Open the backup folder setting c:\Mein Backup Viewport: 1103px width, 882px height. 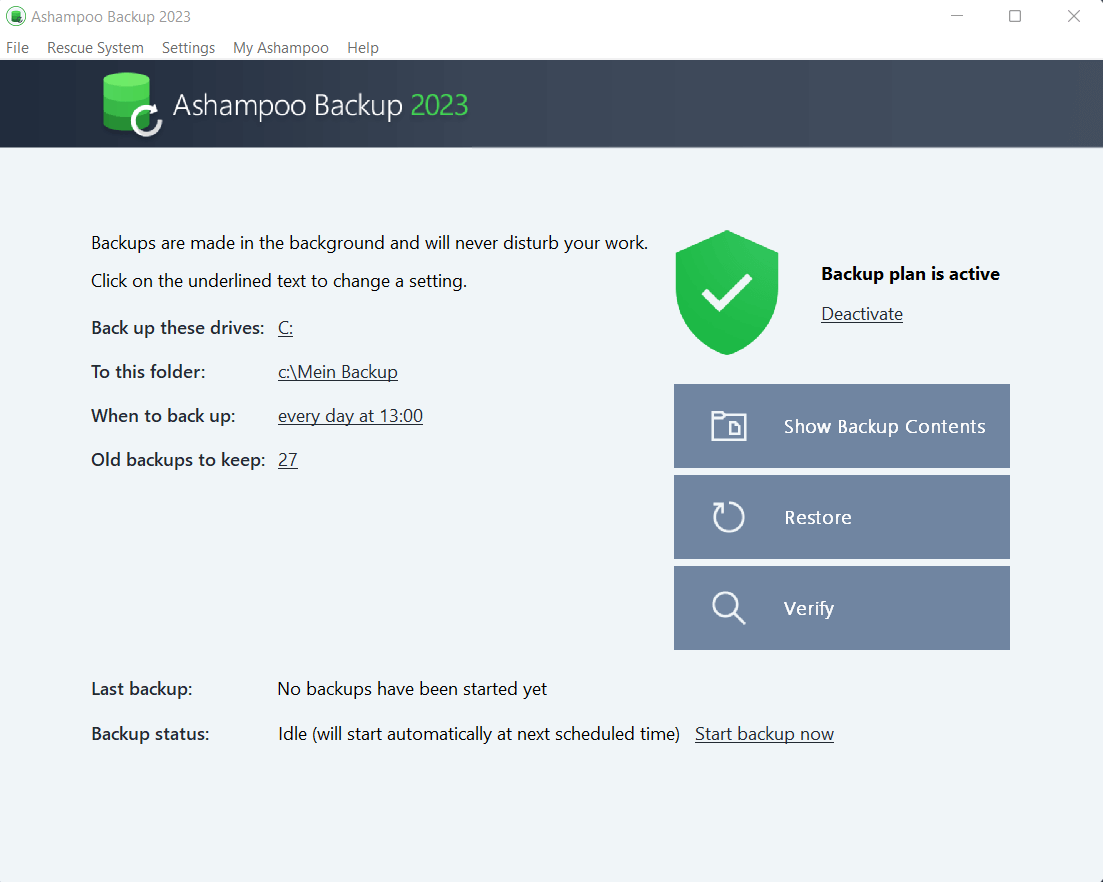click(x=337, y=371)
